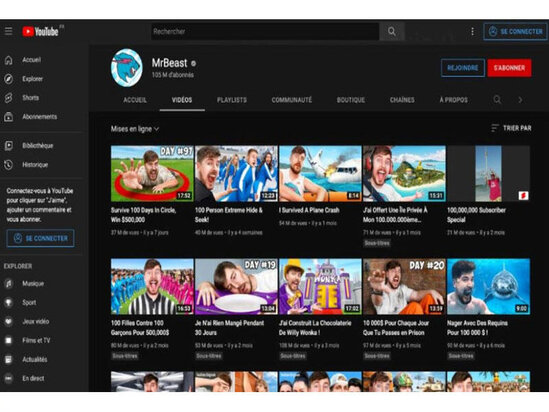The image size is (549, 412).
Task: Open the Trier par sort menu
Action: coord(511,128)
